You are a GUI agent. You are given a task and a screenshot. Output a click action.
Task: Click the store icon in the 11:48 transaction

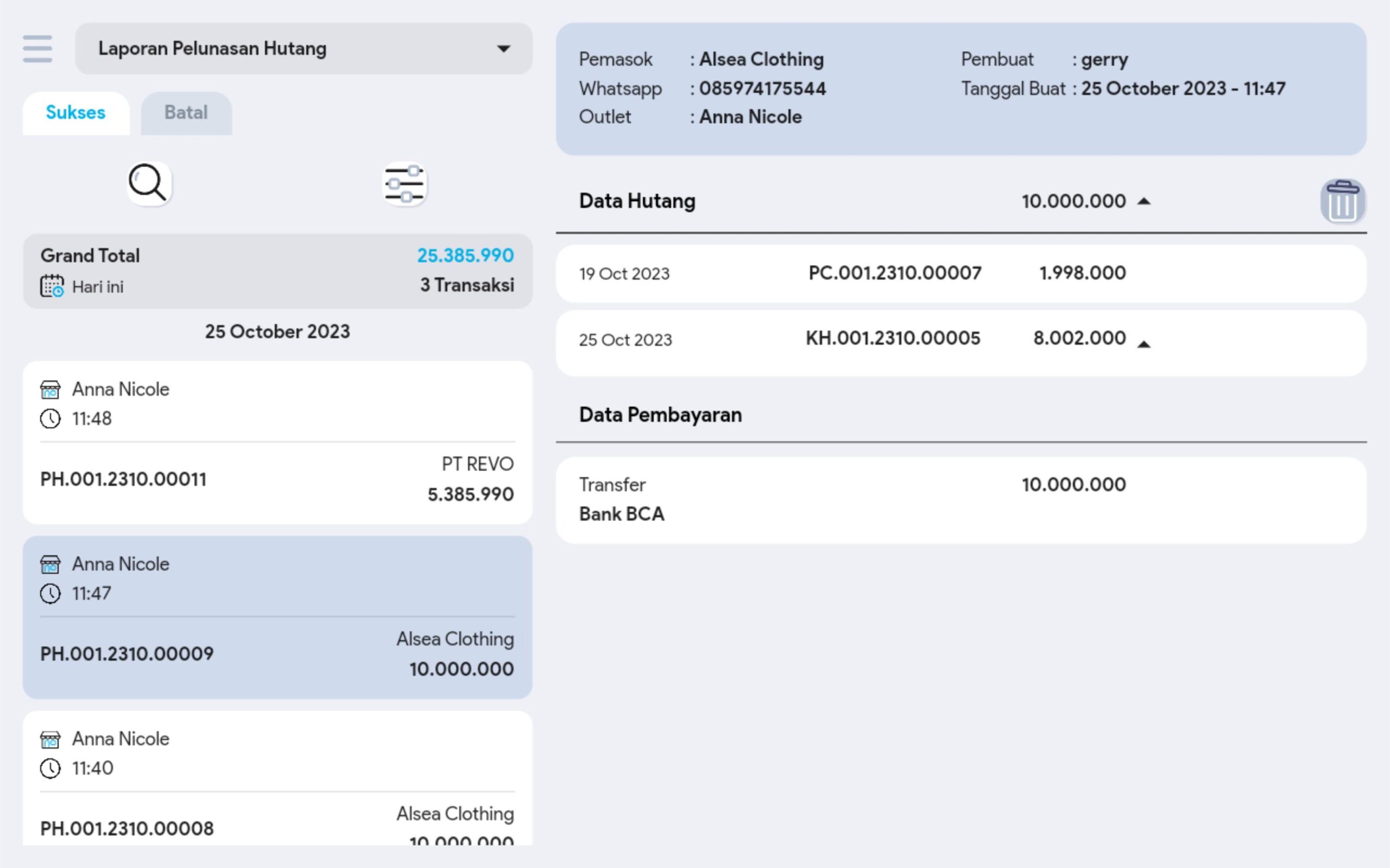[50, 390]
